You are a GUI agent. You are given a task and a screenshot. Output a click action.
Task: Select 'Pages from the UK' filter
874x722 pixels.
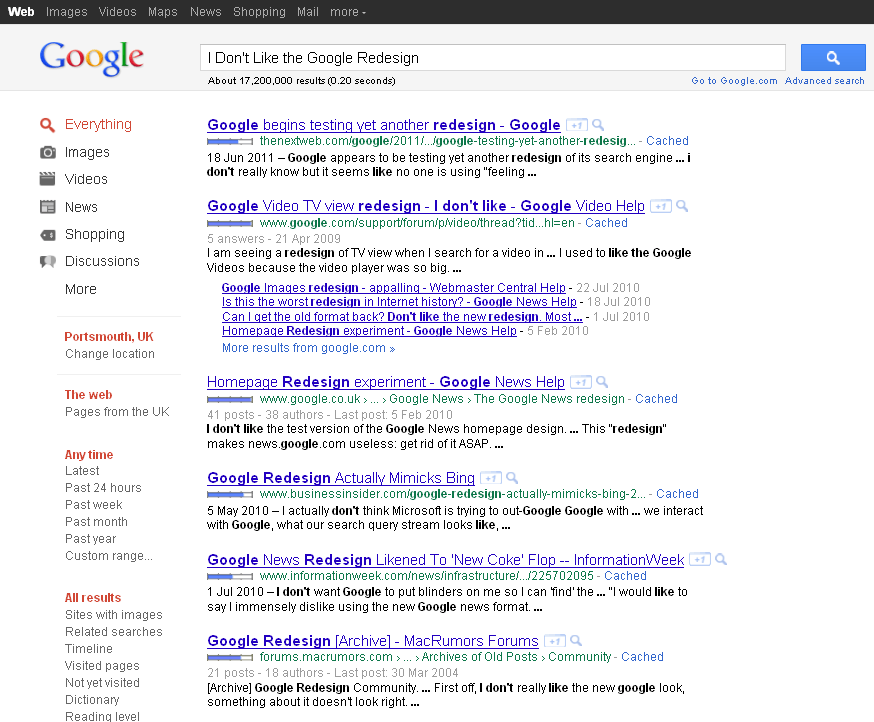tap(117, 412)
